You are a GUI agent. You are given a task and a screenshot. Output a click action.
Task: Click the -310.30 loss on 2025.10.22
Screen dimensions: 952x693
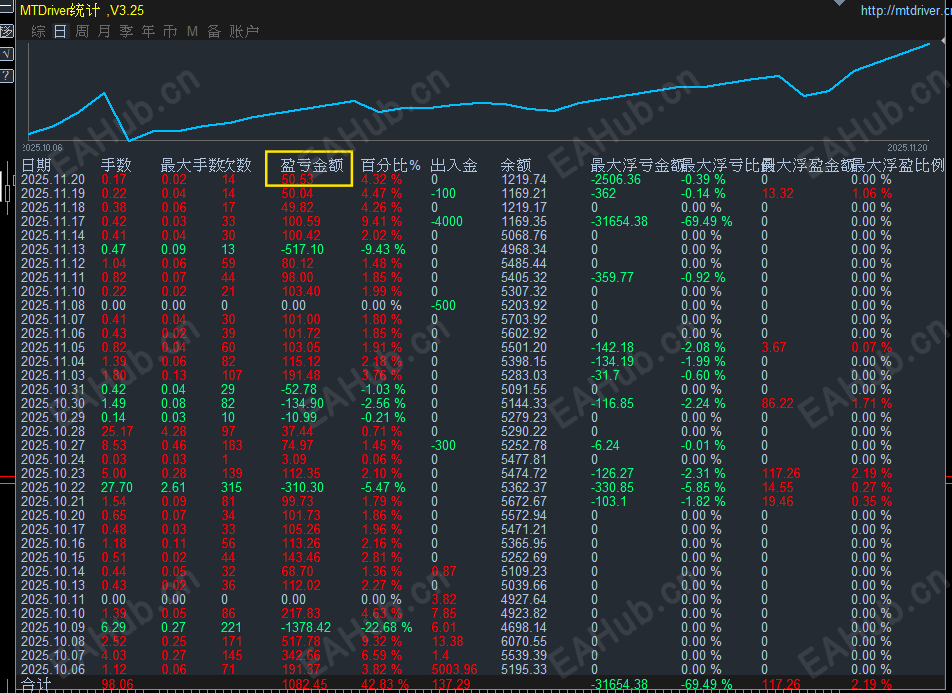[302, 487]
